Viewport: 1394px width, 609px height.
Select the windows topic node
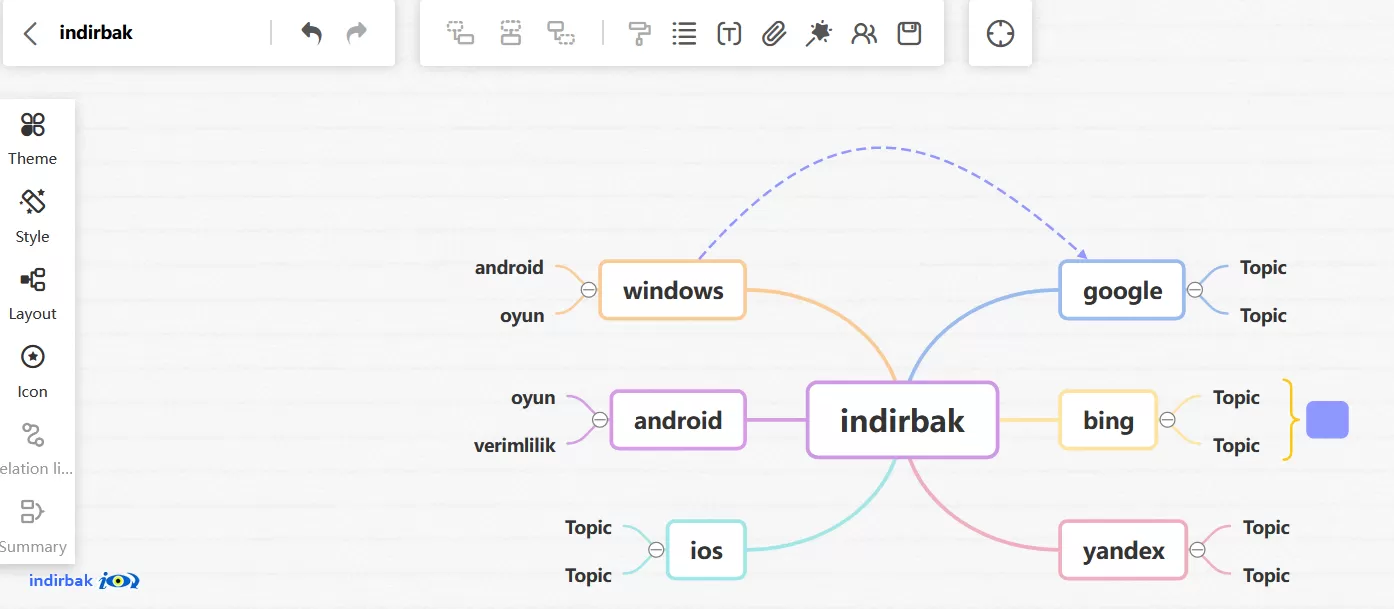(673, 290)
